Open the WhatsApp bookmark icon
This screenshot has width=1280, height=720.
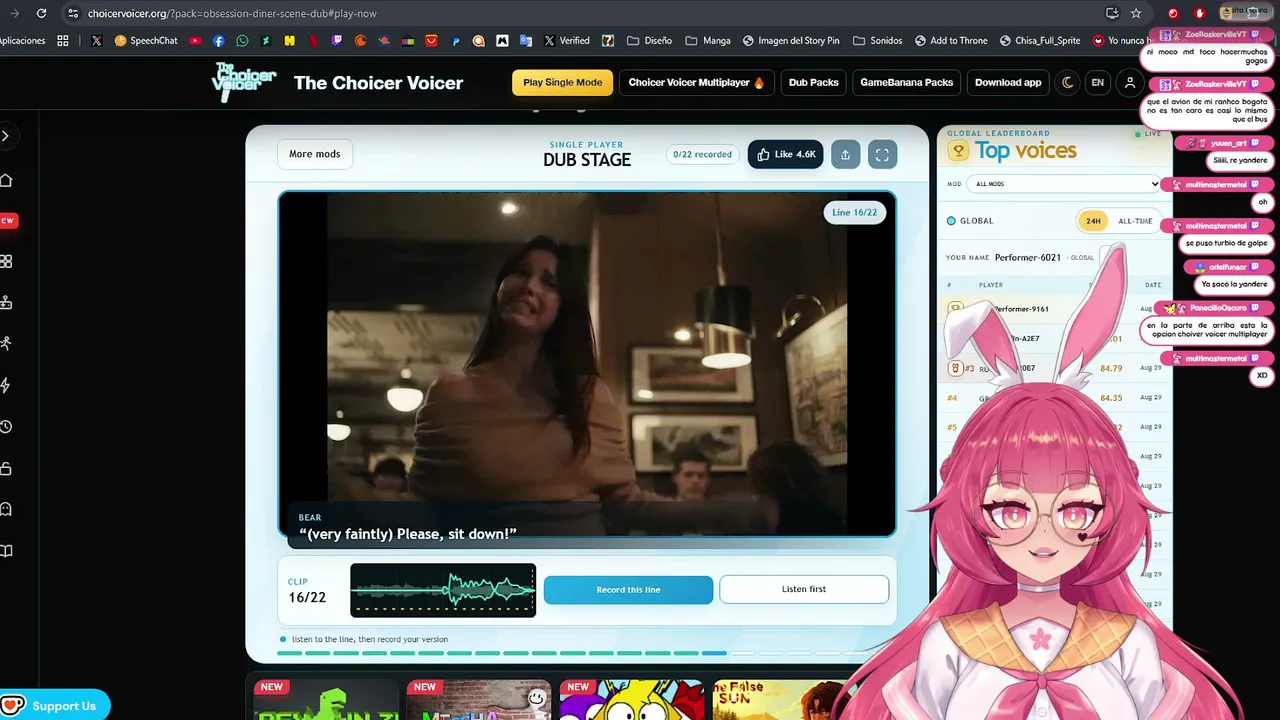[242, 41]
